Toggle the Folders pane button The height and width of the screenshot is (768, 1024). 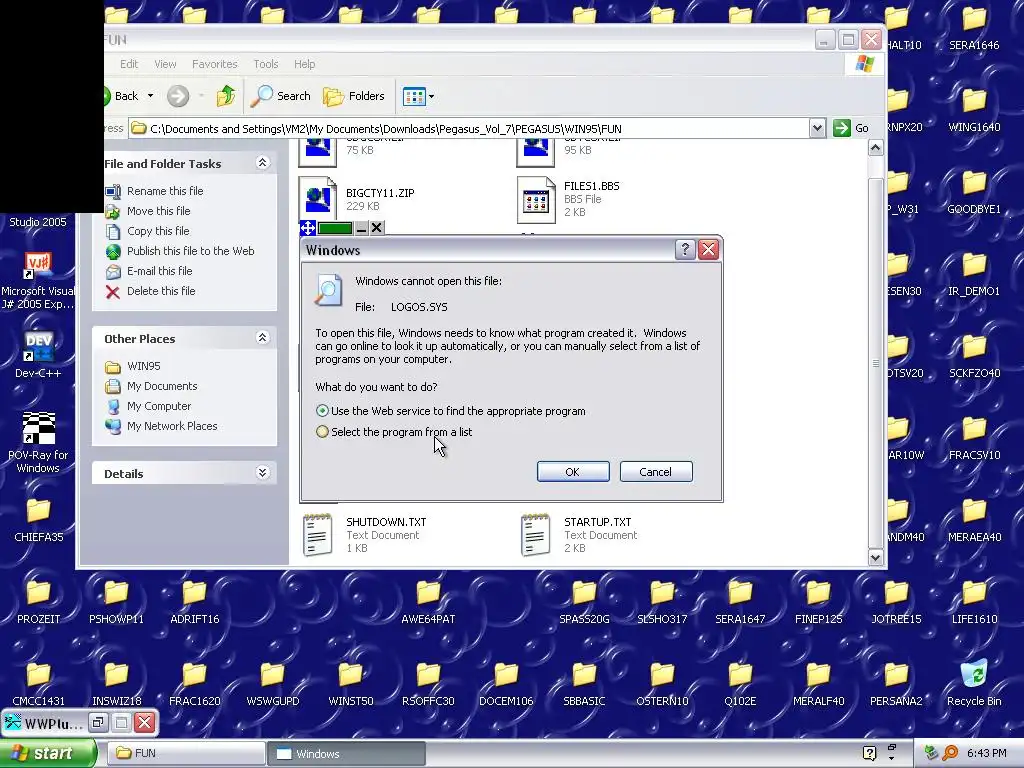tap(354, 96)
